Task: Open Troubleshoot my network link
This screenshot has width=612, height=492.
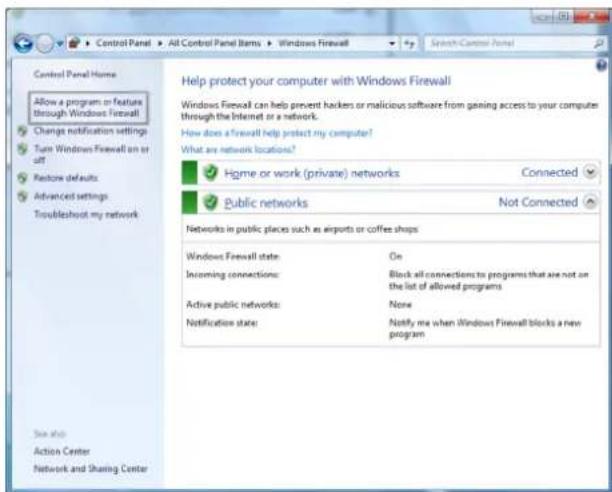Action: click(86, 214)
